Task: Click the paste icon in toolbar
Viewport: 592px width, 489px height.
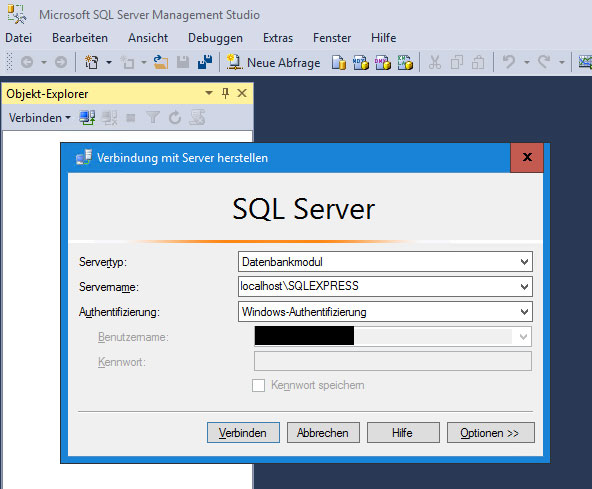Action: [x=478, y=62]
